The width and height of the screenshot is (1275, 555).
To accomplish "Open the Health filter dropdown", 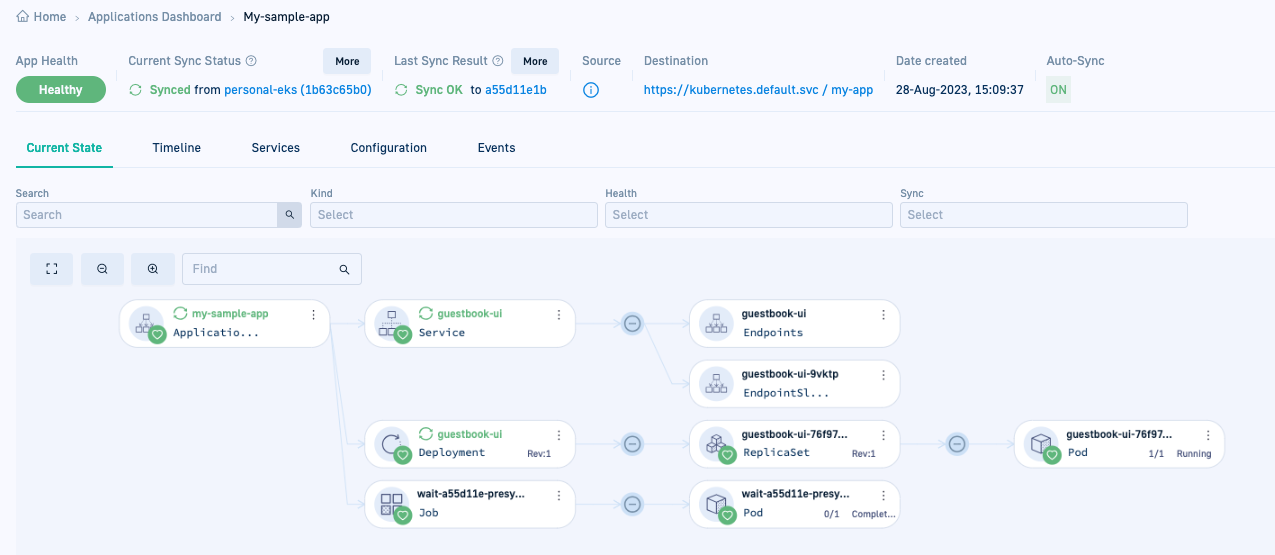I will tap(748, 215).
